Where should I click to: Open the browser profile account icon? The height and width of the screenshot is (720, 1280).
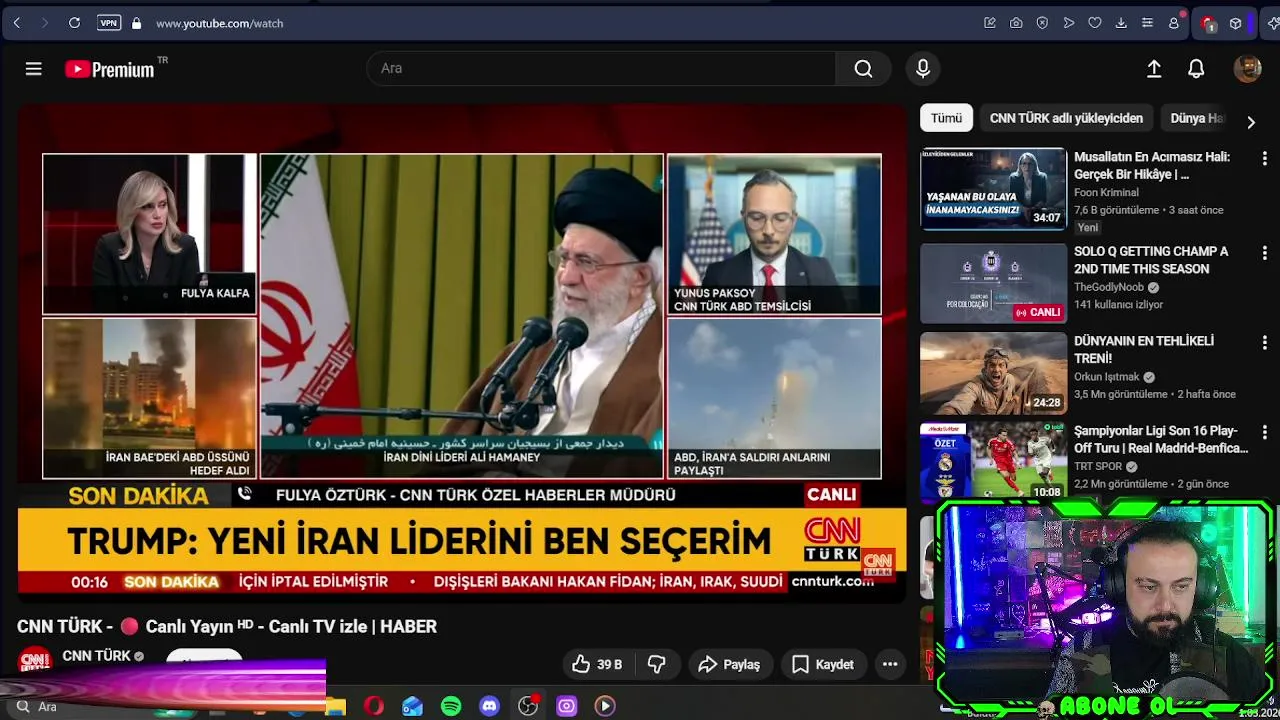1174,23
